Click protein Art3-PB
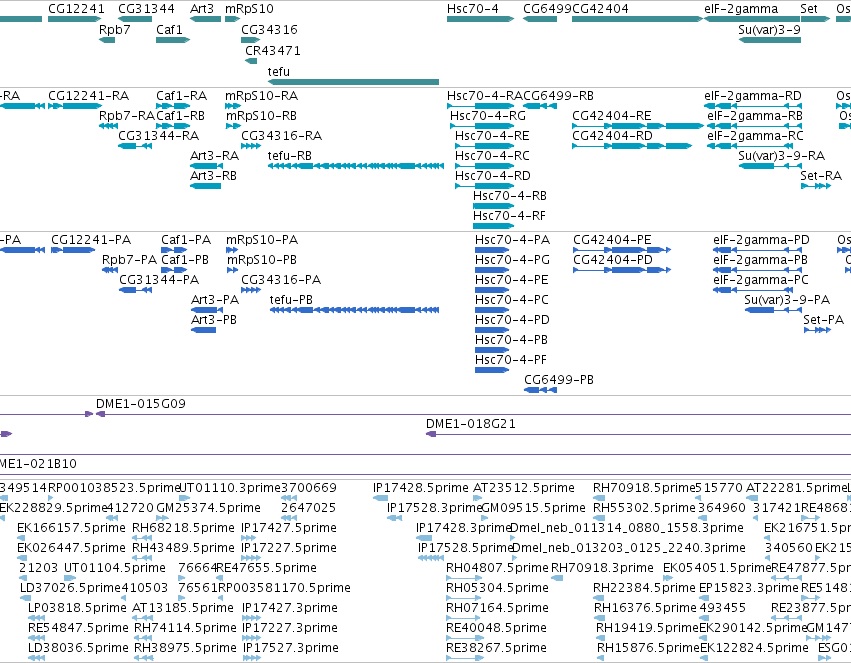Image resolution: width=851 pixels, height=663 pixels. pyautogui.click(x=204, y=330)
